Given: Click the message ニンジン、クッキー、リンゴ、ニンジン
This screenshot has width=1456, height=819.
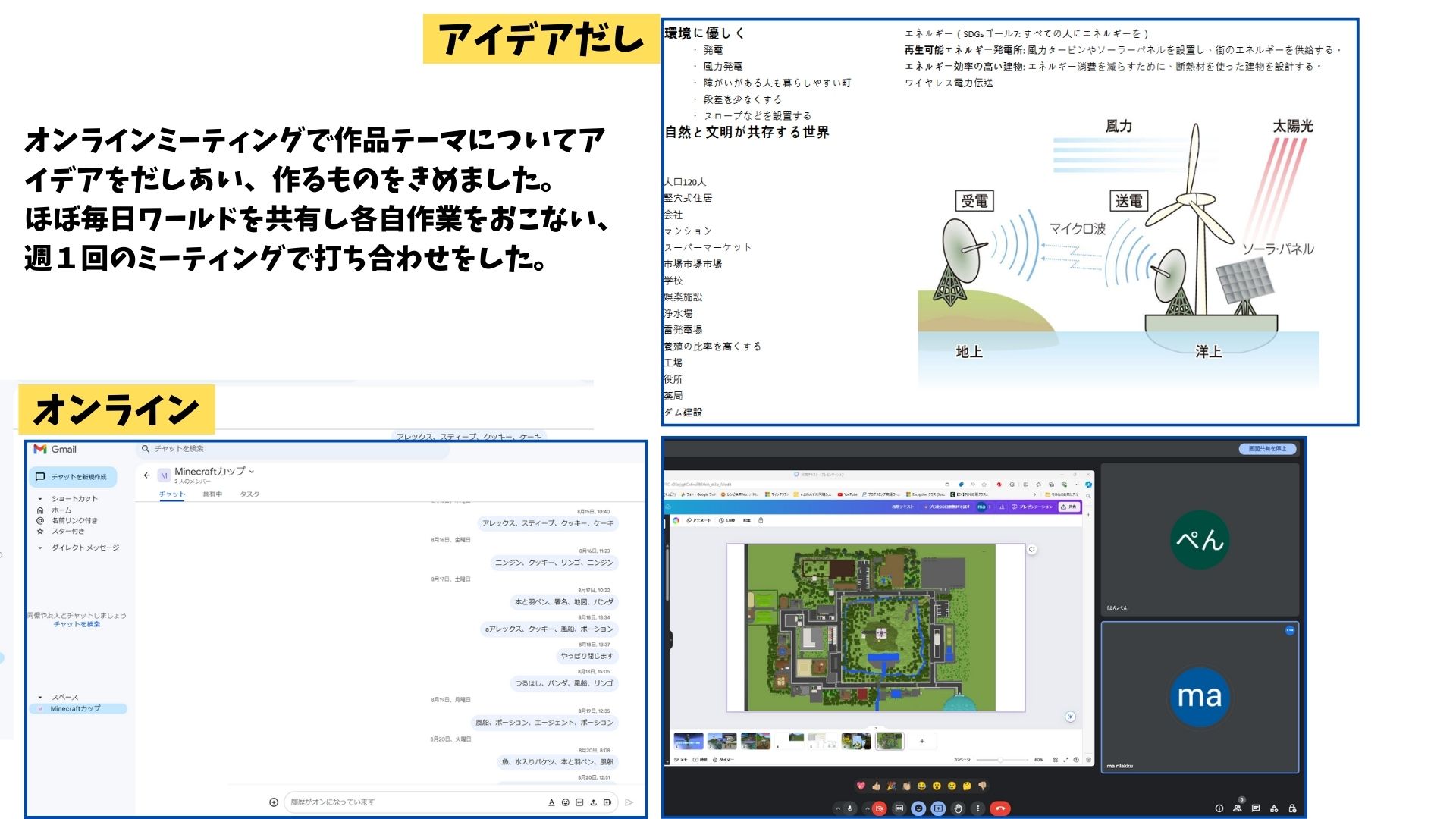Looking at the screenshot, I should click(554, 563).
